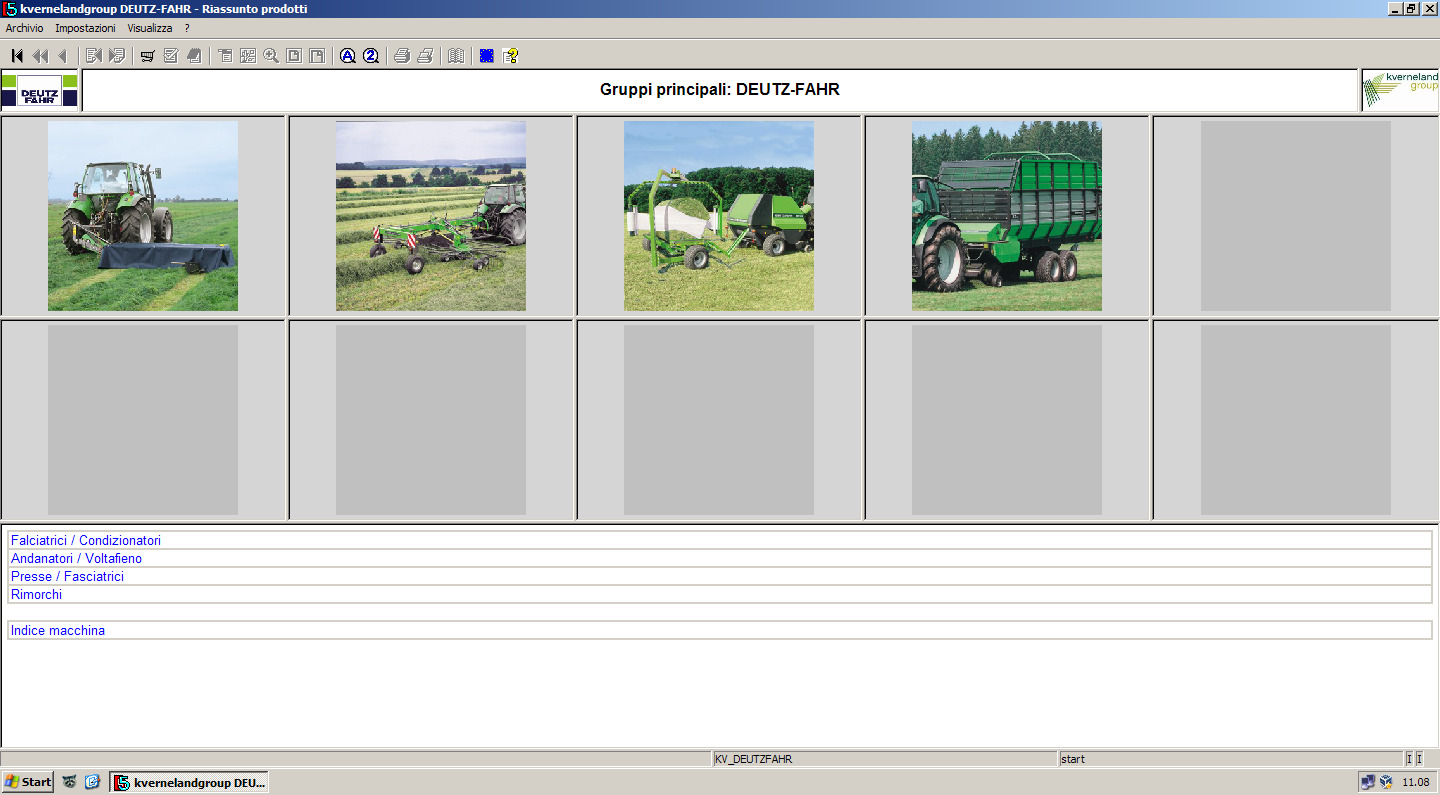Viewport: 1440px width, 795px height.
Task: Click the network monitors tray icon
Action: [1368, 782]
